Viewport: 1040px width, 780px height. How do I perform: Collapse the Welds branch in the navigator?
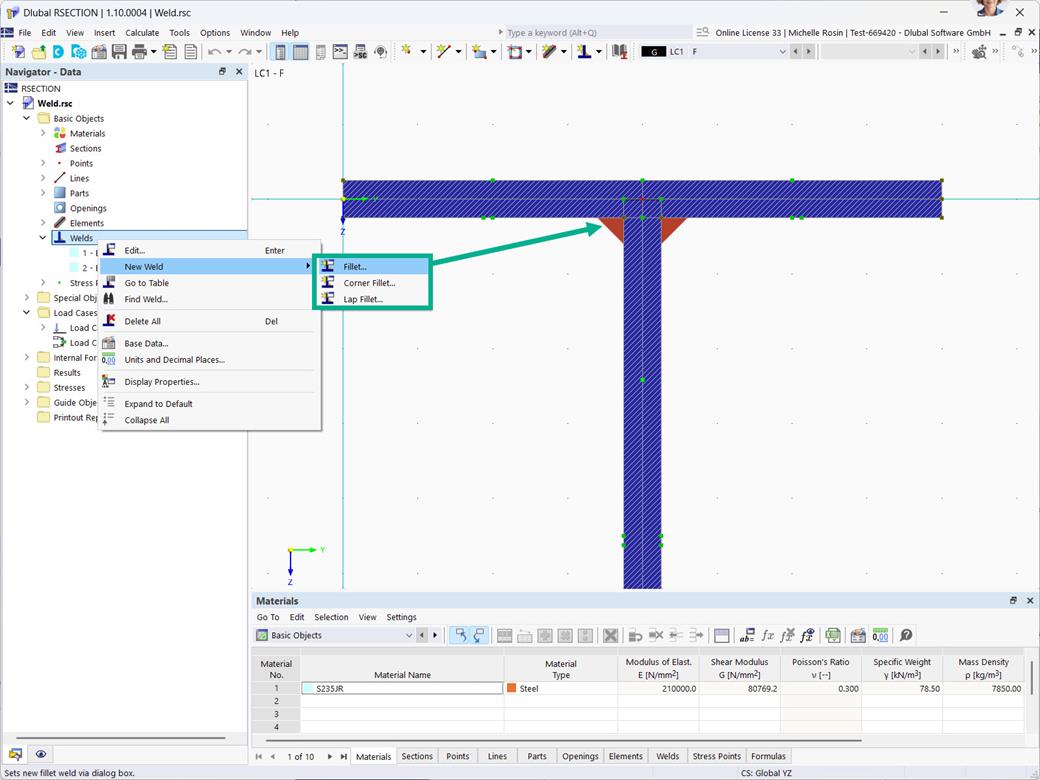point(42,237)
